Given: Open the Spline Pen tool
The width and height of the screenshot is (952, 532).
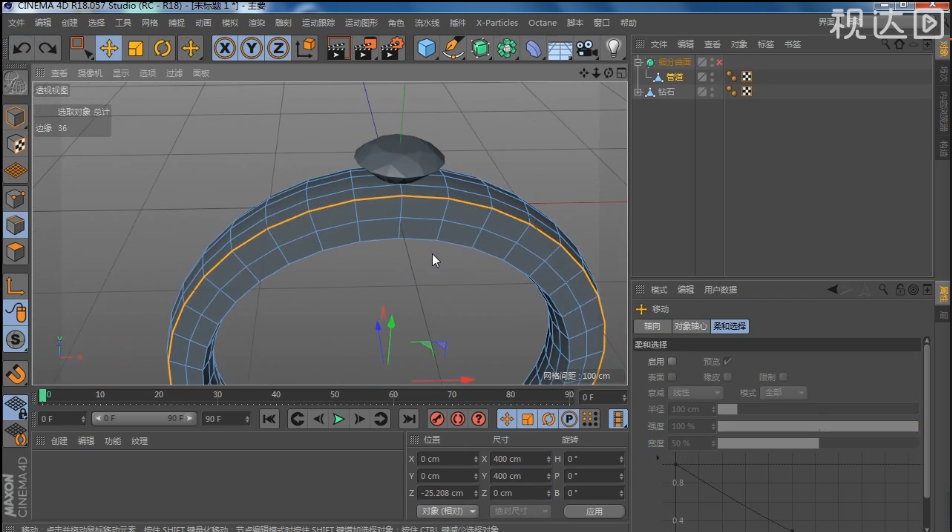Looking at the screenshot, I should coord(453,48).
